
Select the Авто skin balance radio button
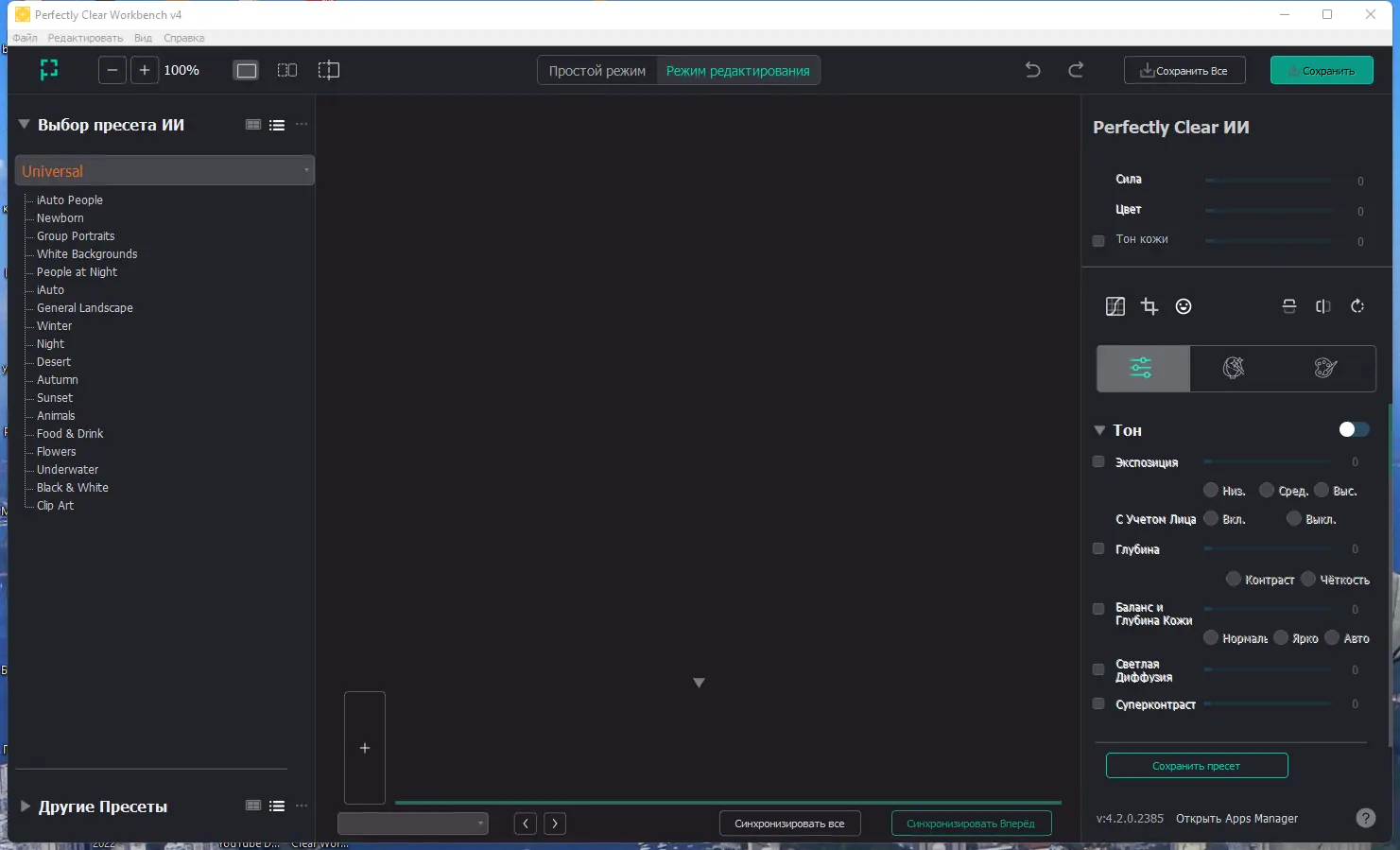pyautogui.click(x=1332, y=637)
